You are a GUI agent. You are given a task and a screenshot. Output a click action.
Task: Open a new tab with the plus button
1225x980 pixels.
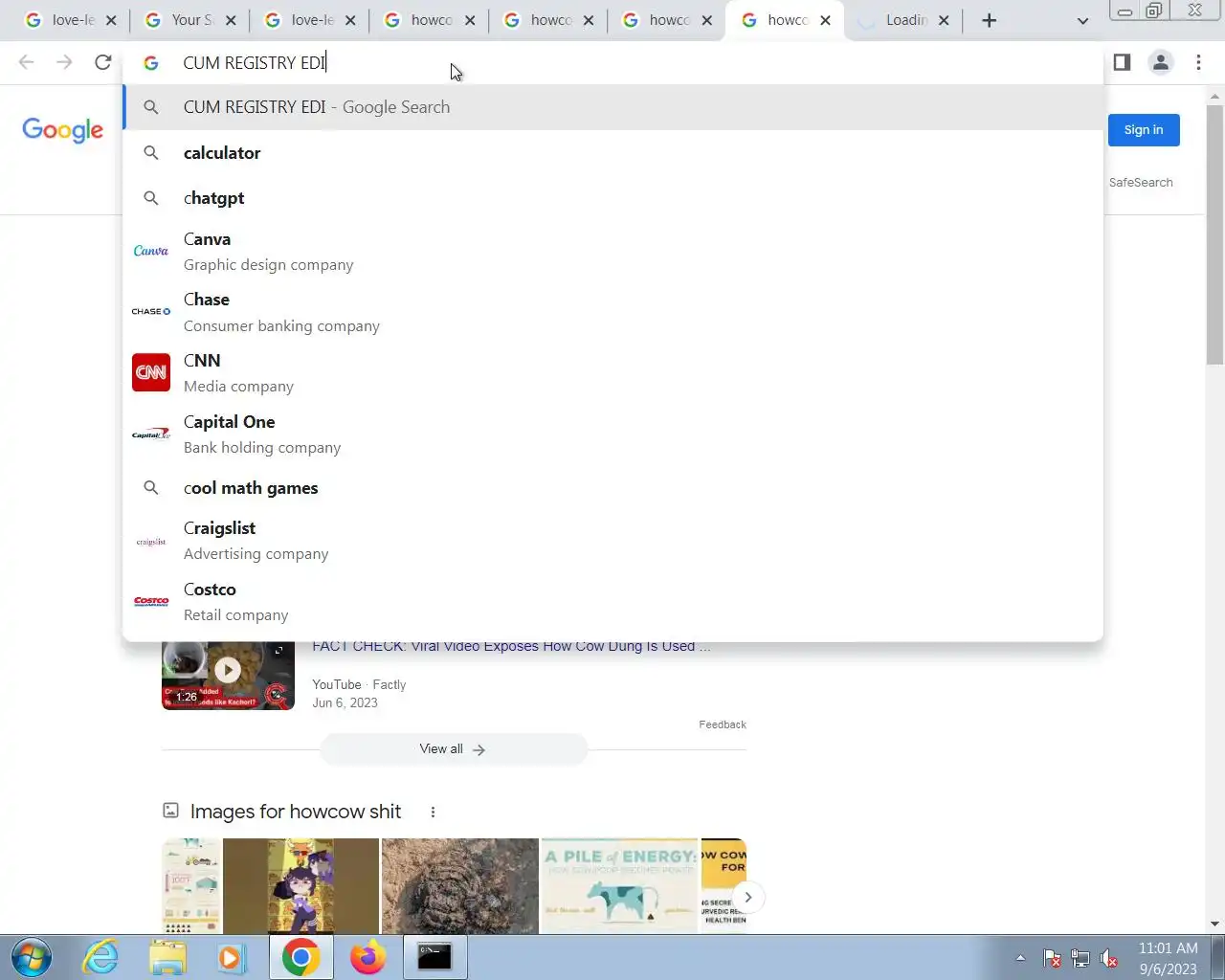click(990, 20)
